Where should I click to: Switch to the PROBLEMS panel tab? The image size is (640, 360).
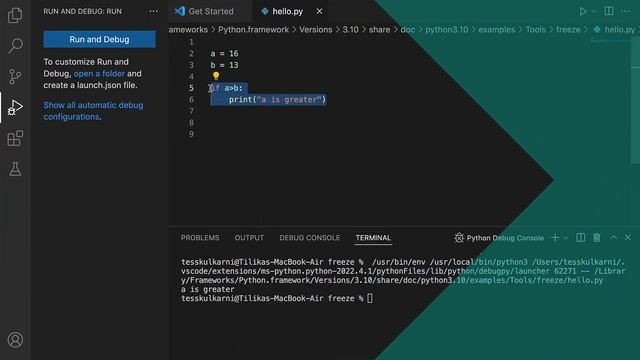coord(200,238)
